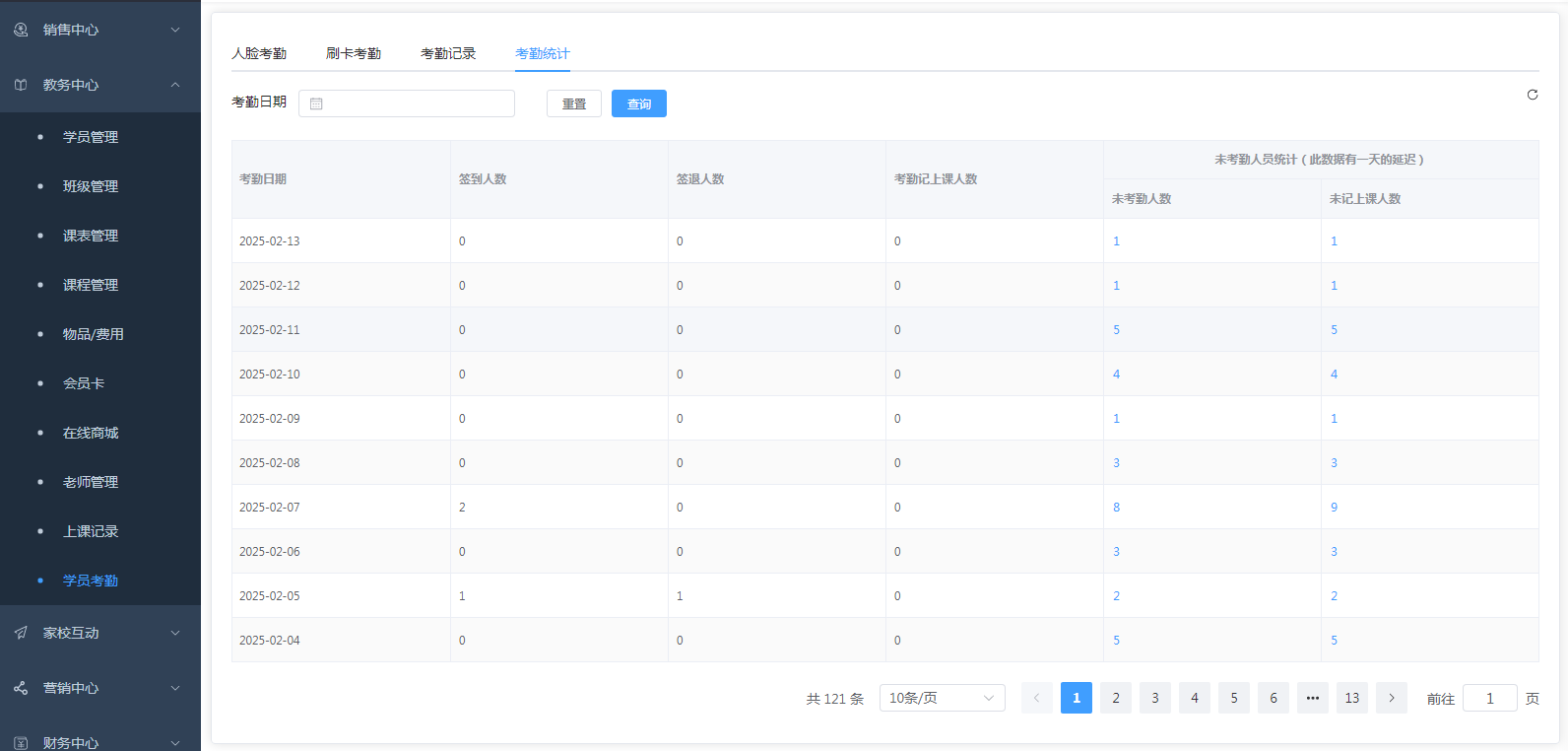
Task: Open 未考勤人数 link 2 for 2025-02-05
Action: tap(1116, 595)
